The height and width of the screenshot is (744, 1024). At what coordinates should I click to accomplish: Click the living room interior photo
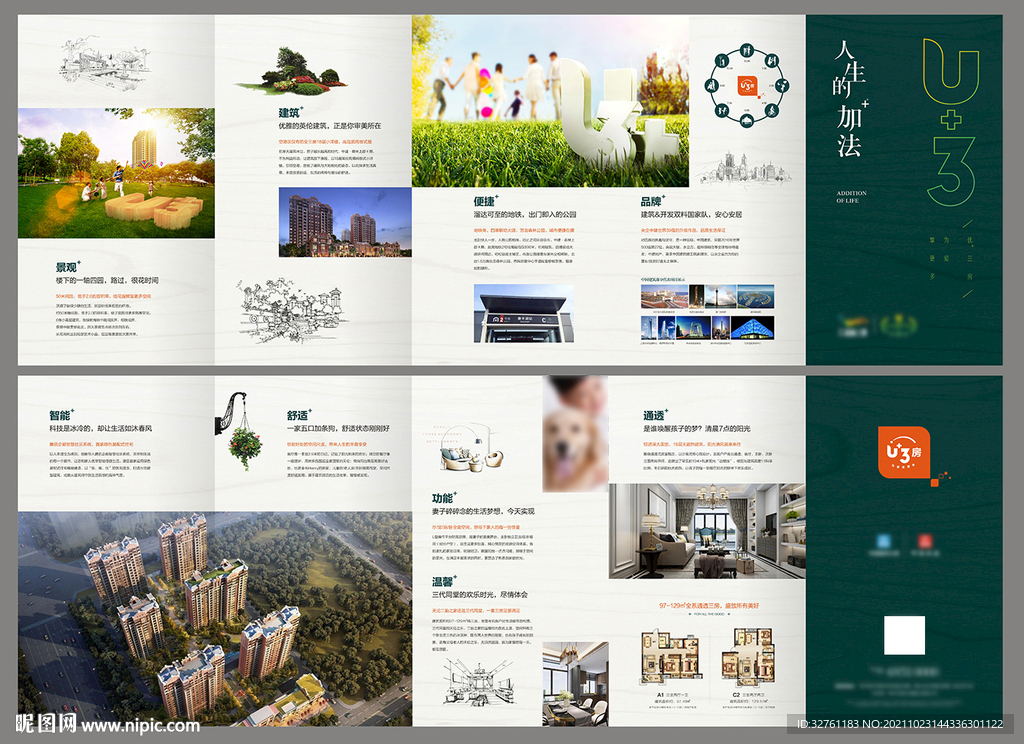tap(707, 531)
